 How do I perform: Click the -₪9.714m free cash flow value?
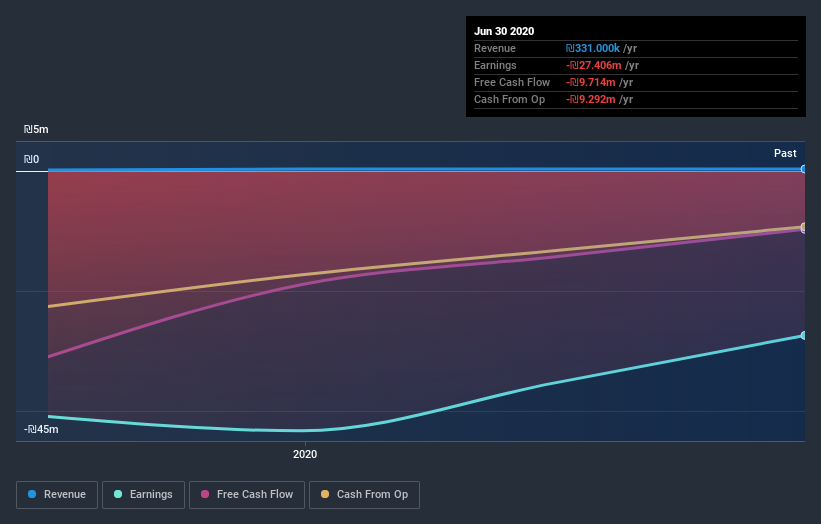pyautogui.click(x=591, y=82)
